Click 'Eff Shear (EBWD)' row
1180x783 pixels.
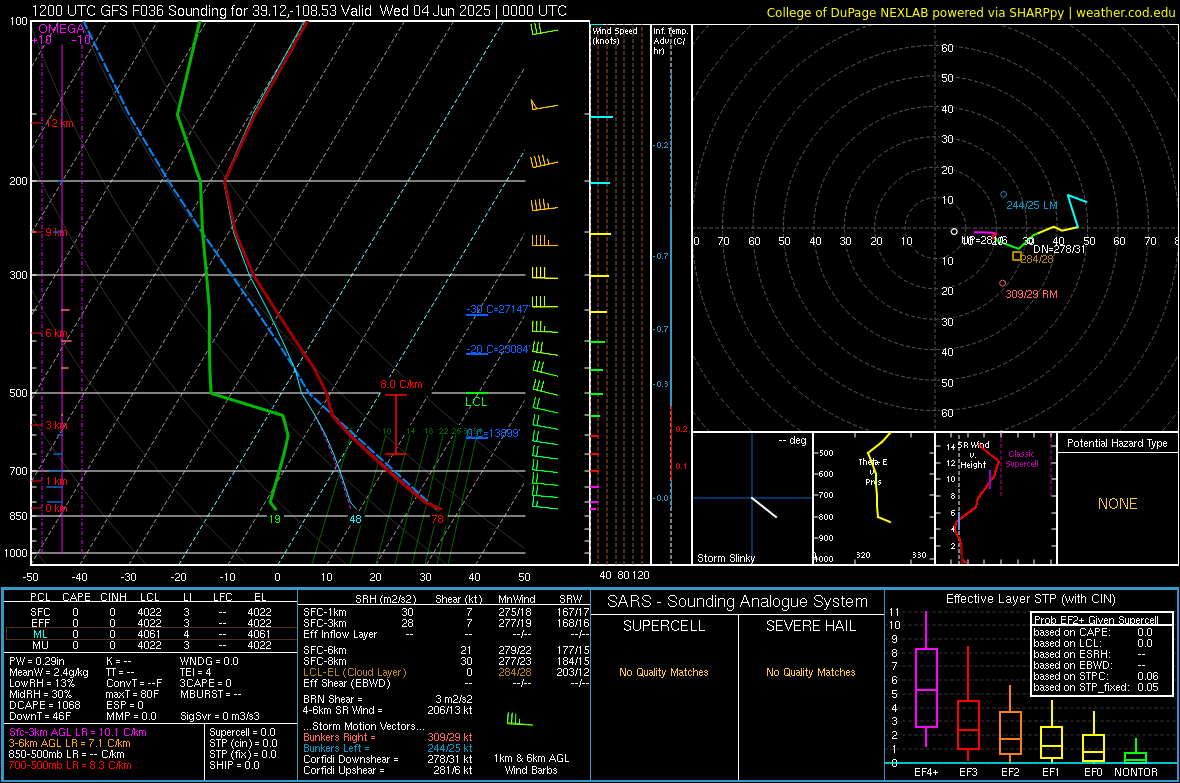tap(446, 683)
